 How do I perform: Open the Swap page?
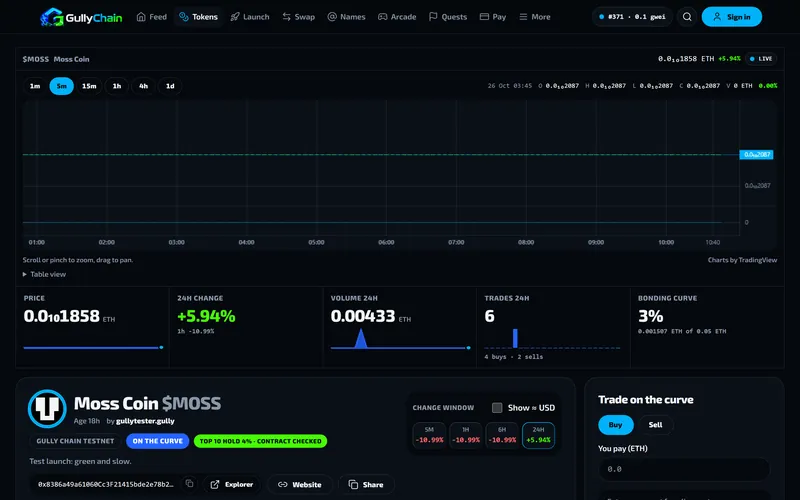298,17
